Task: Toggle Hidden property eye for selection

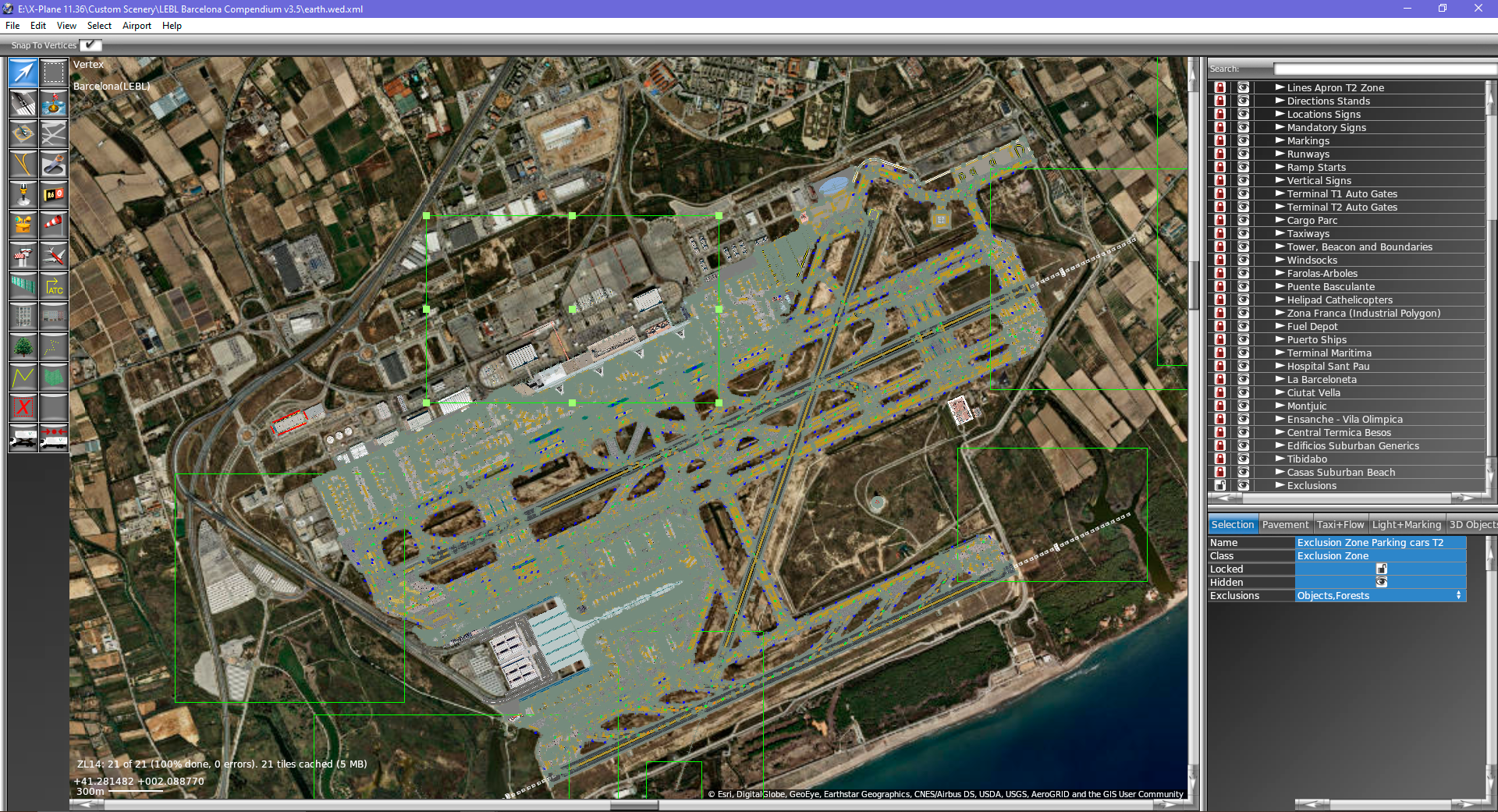Action: point(1381,582)
